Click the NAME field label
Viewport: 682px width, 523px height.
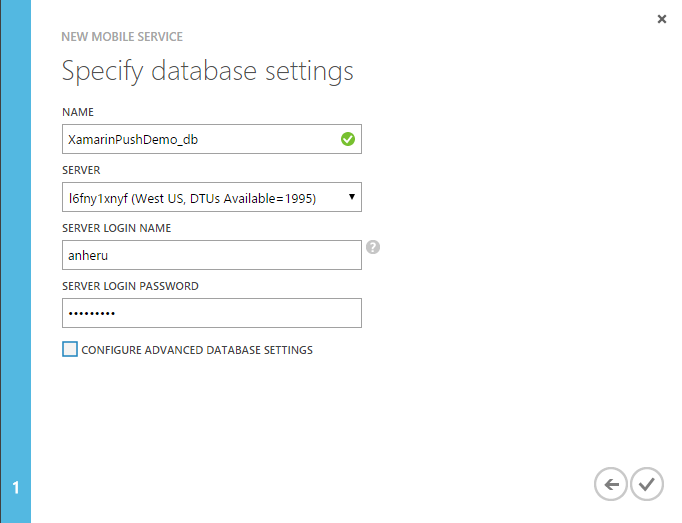coord(78,112)
